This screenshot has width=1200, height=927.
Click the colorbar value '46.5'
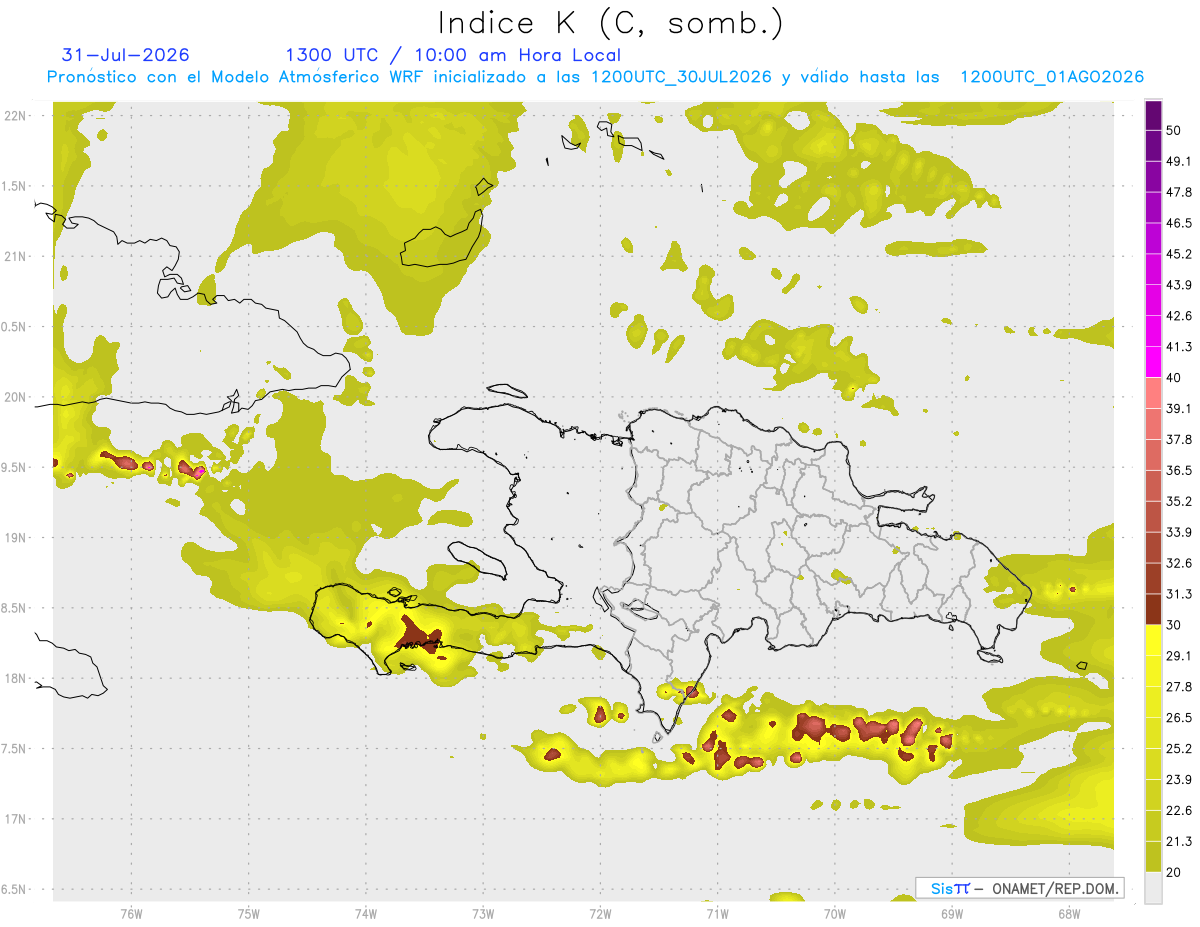[1179, 223]
